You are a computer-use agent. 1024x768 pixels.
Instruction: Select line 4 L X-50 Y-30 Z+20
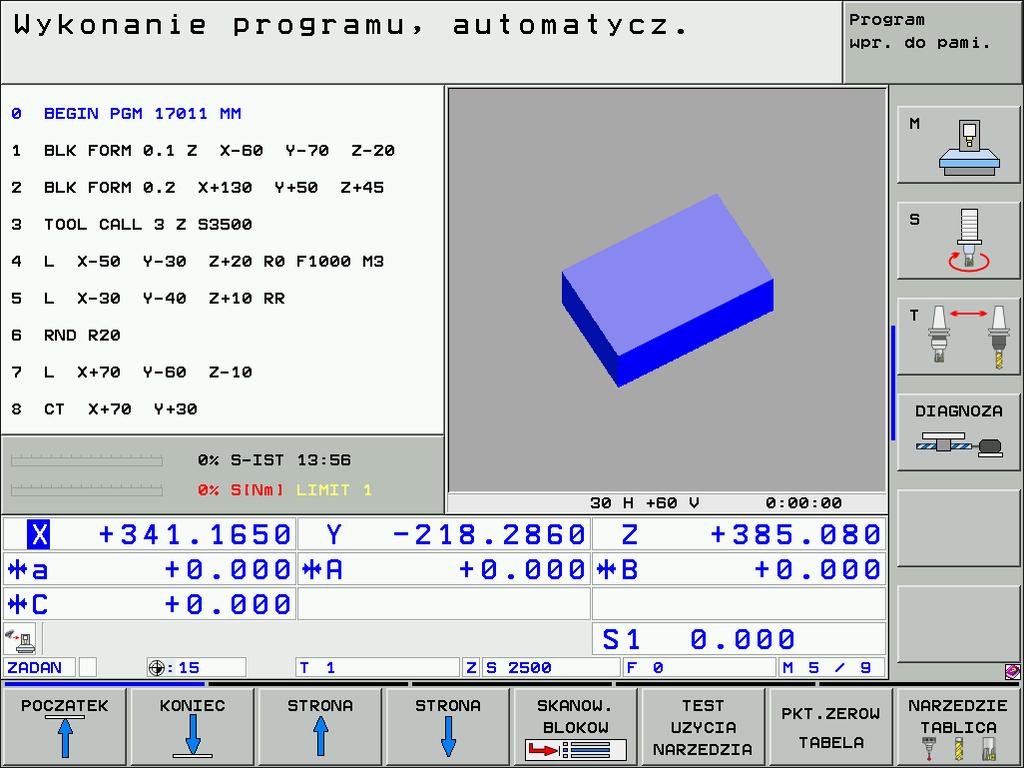coord(198,261)
